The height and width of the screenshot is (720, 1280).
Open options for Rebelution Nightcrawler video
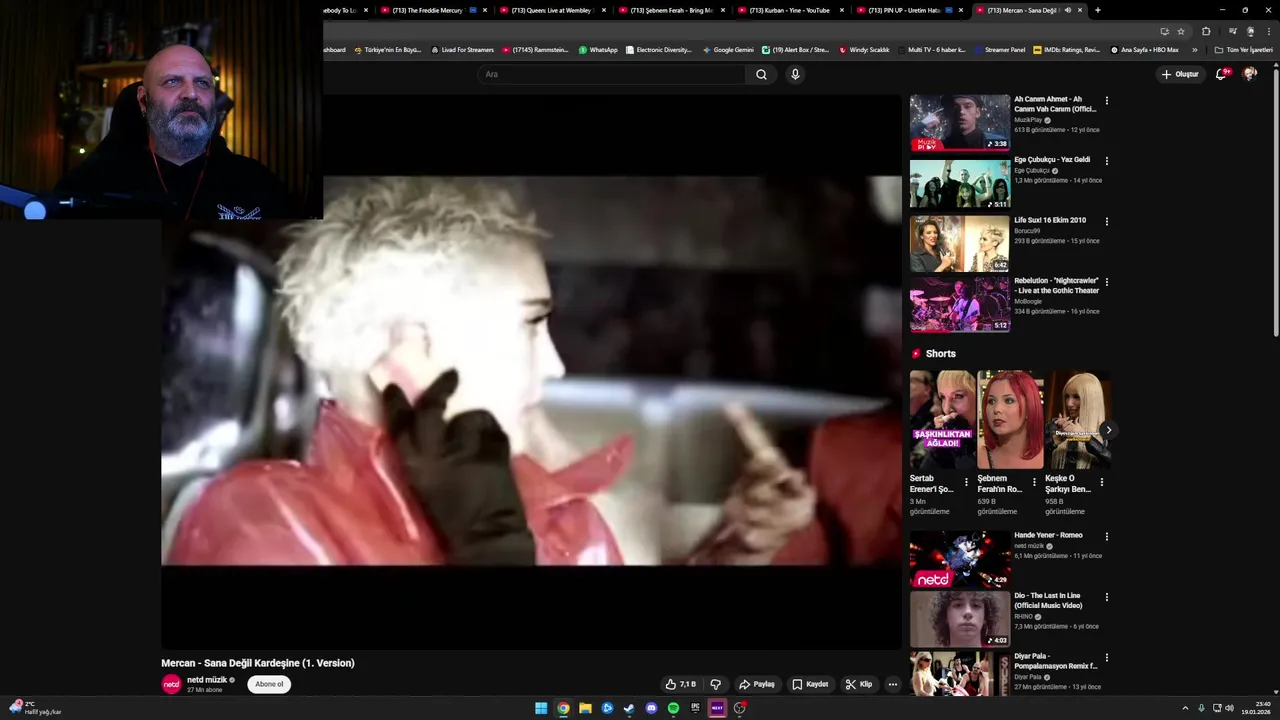1106,282
